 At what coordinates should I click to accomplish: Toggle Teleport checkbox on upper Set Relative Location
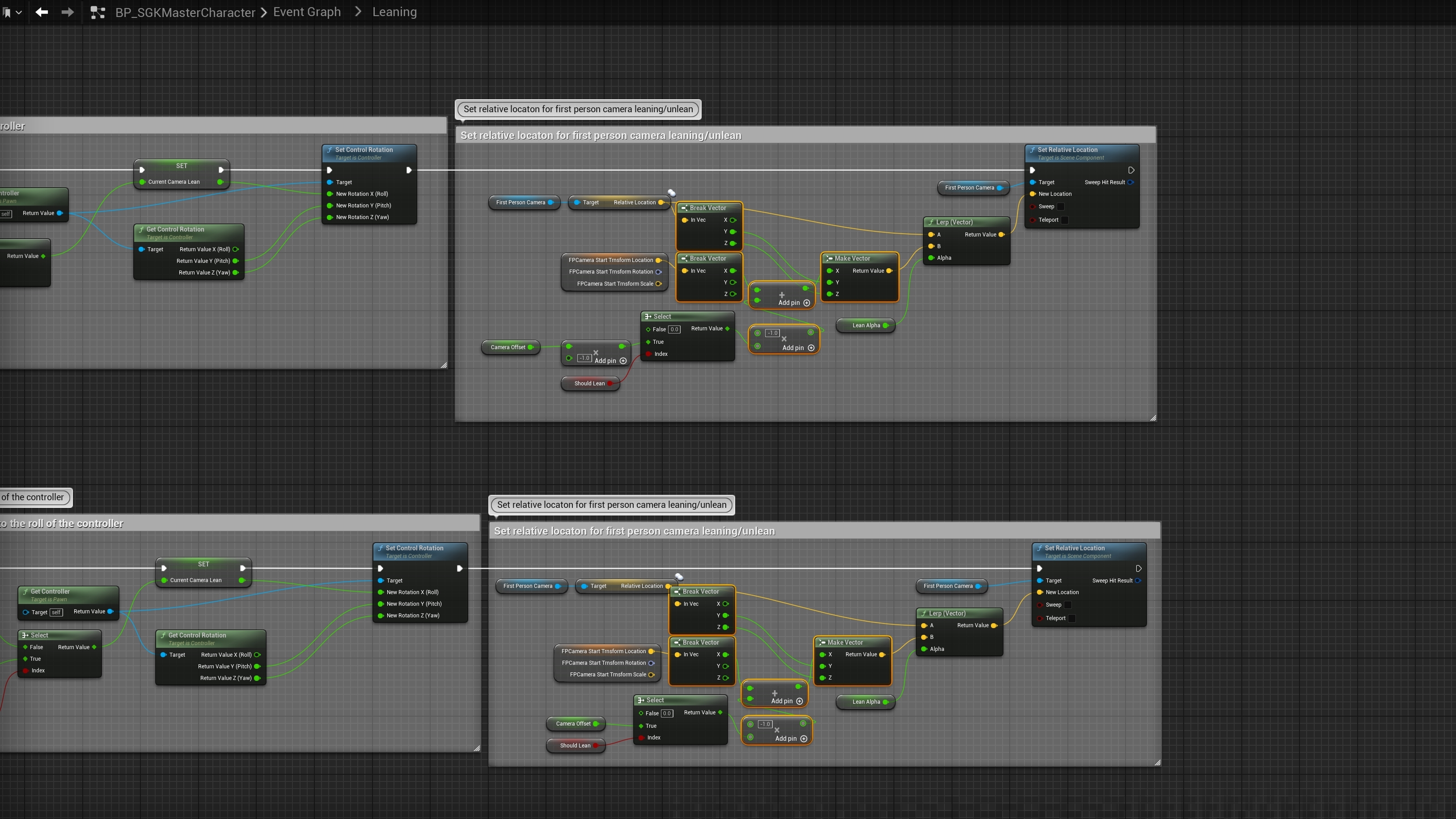pyautogui.click(x=1064, y=220)
